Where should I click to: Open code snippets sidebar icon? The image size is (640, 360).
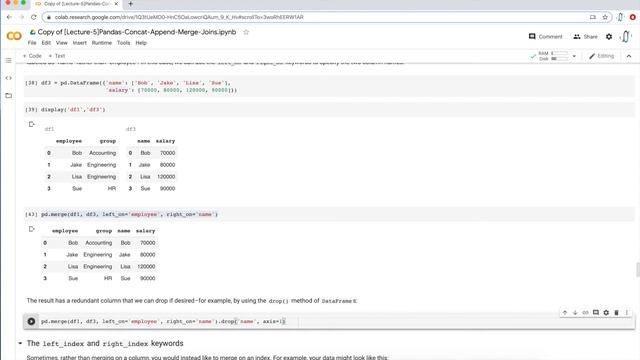9,78
